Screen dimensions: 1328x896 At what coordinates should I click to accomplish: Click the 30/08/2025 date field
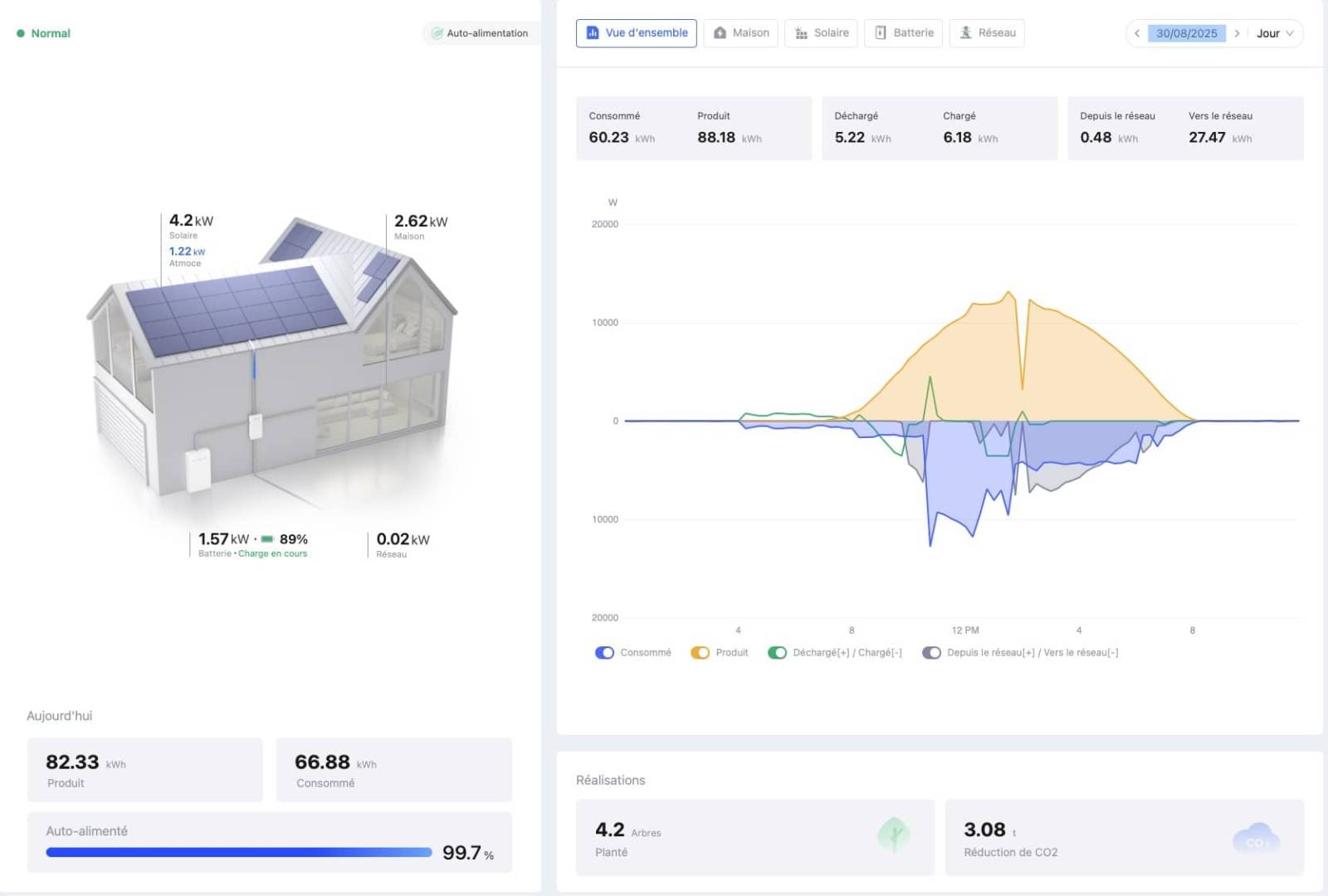[x=1186, y=33]
